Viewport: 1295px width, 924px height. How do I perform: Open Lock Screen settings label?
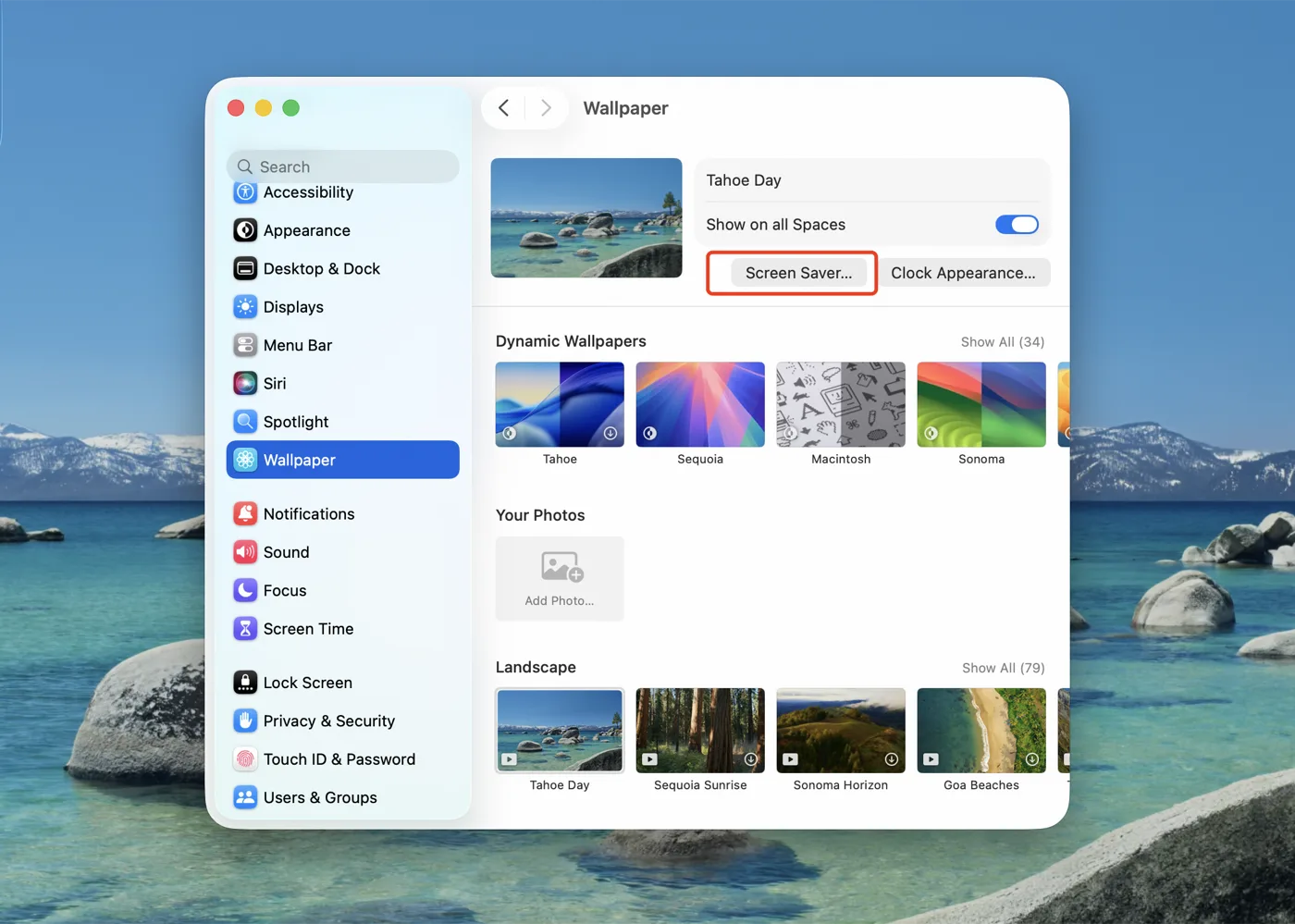308,683
